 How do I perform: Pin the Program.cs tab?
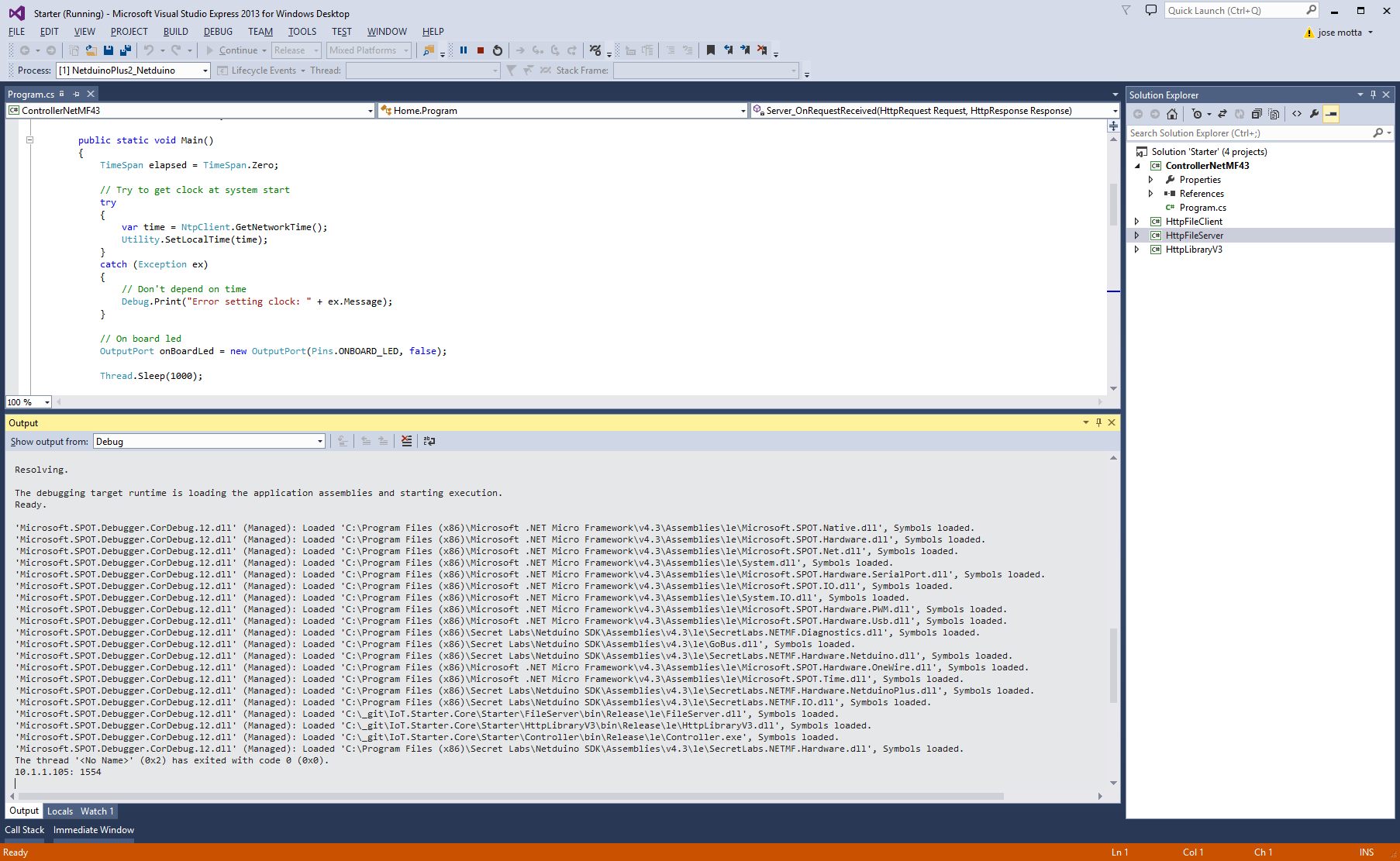click(x=76, y=94)
